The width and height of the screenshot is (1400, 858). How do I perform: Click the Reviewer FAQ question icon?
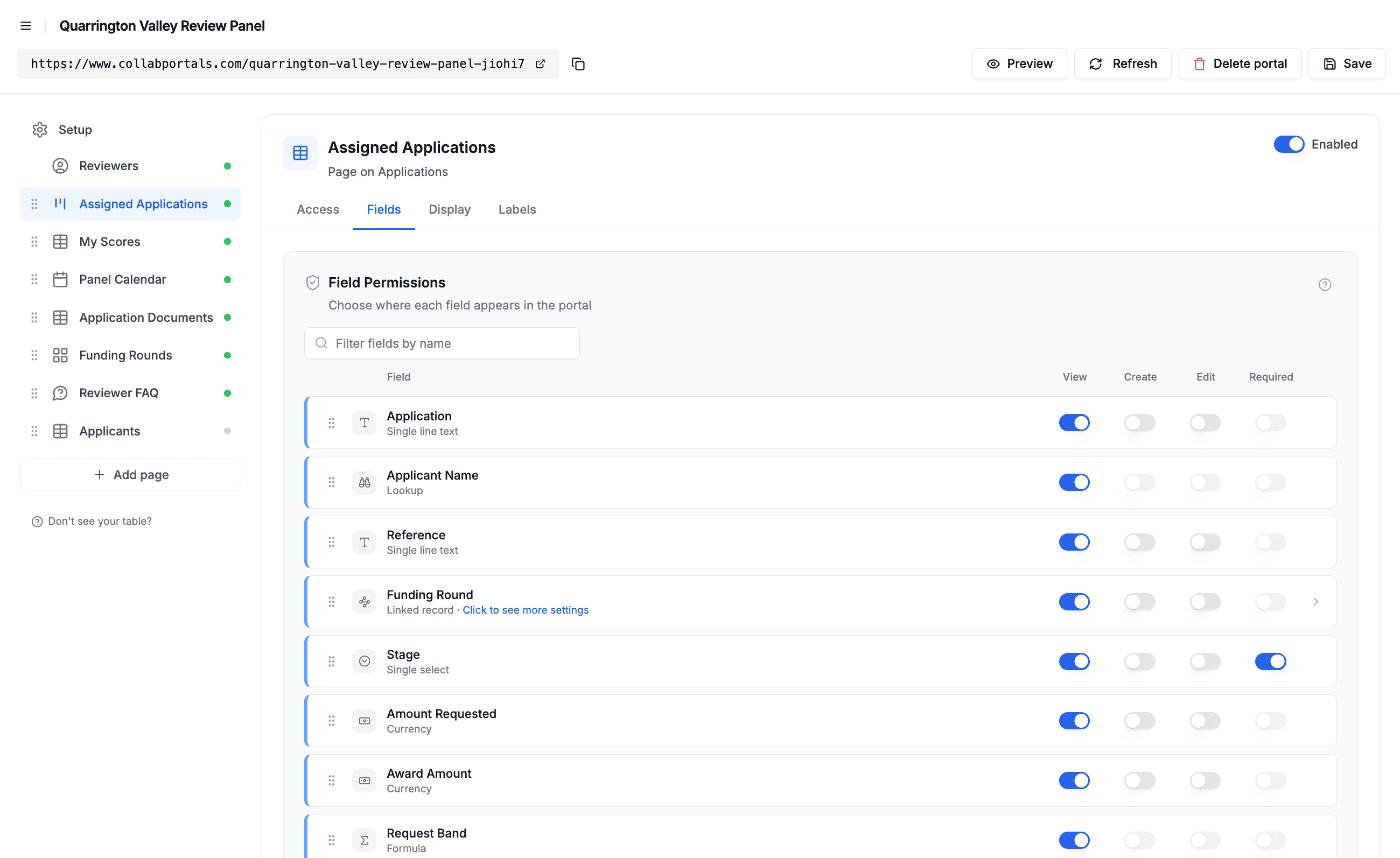pyautogui.click(x=61, y=393)
